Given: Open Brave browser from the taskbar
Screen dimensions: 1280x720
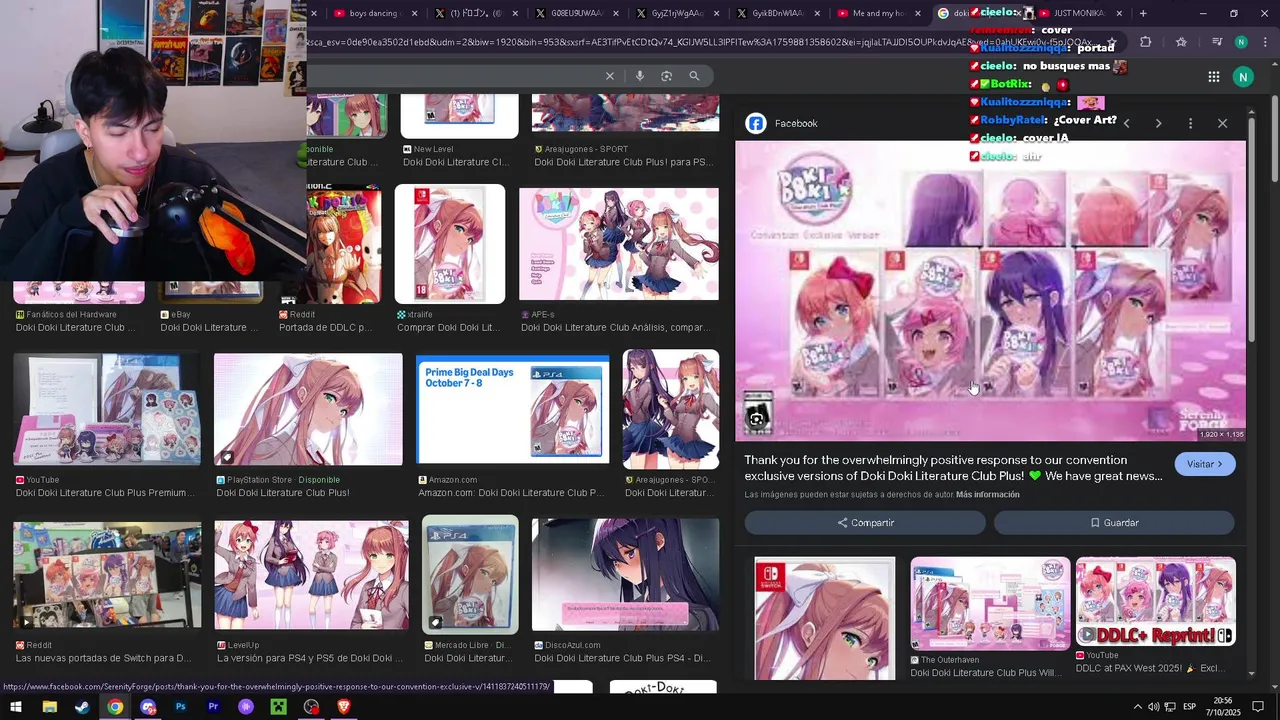Looking at the screenshot, I should pos(344,707).
